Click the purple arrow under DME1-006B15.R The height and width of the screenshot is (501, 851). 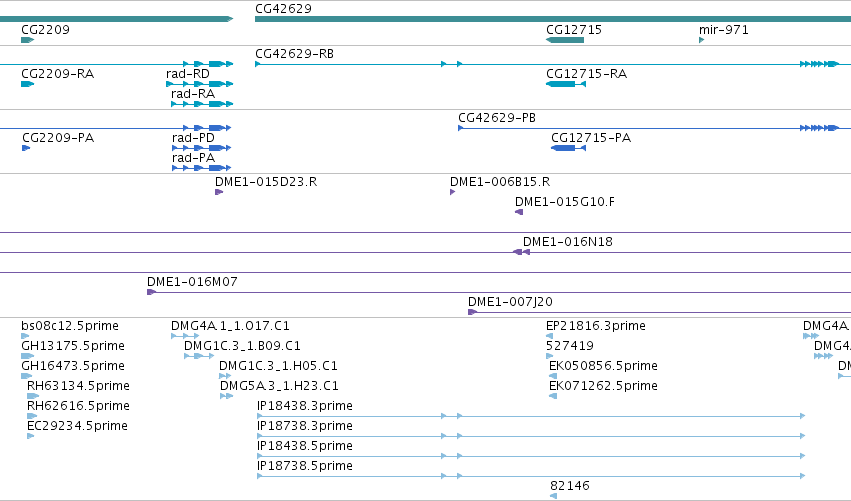click(x=452, y=192)
